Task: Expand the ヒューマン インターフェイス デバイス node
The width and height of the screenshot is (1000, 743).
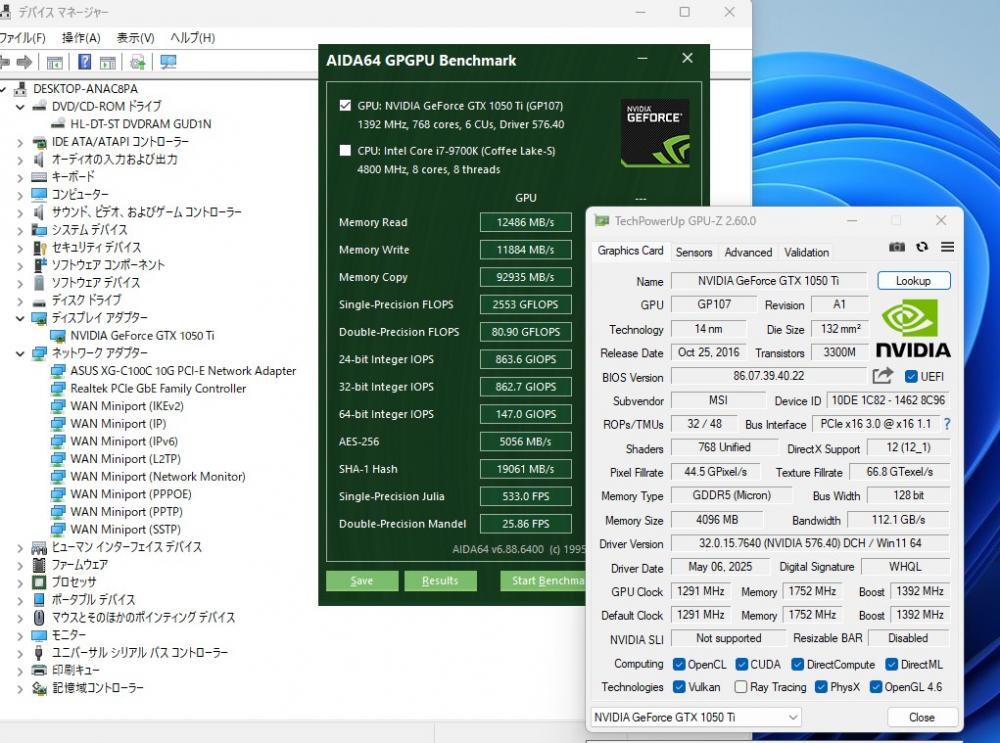Action: click(20, 547)
